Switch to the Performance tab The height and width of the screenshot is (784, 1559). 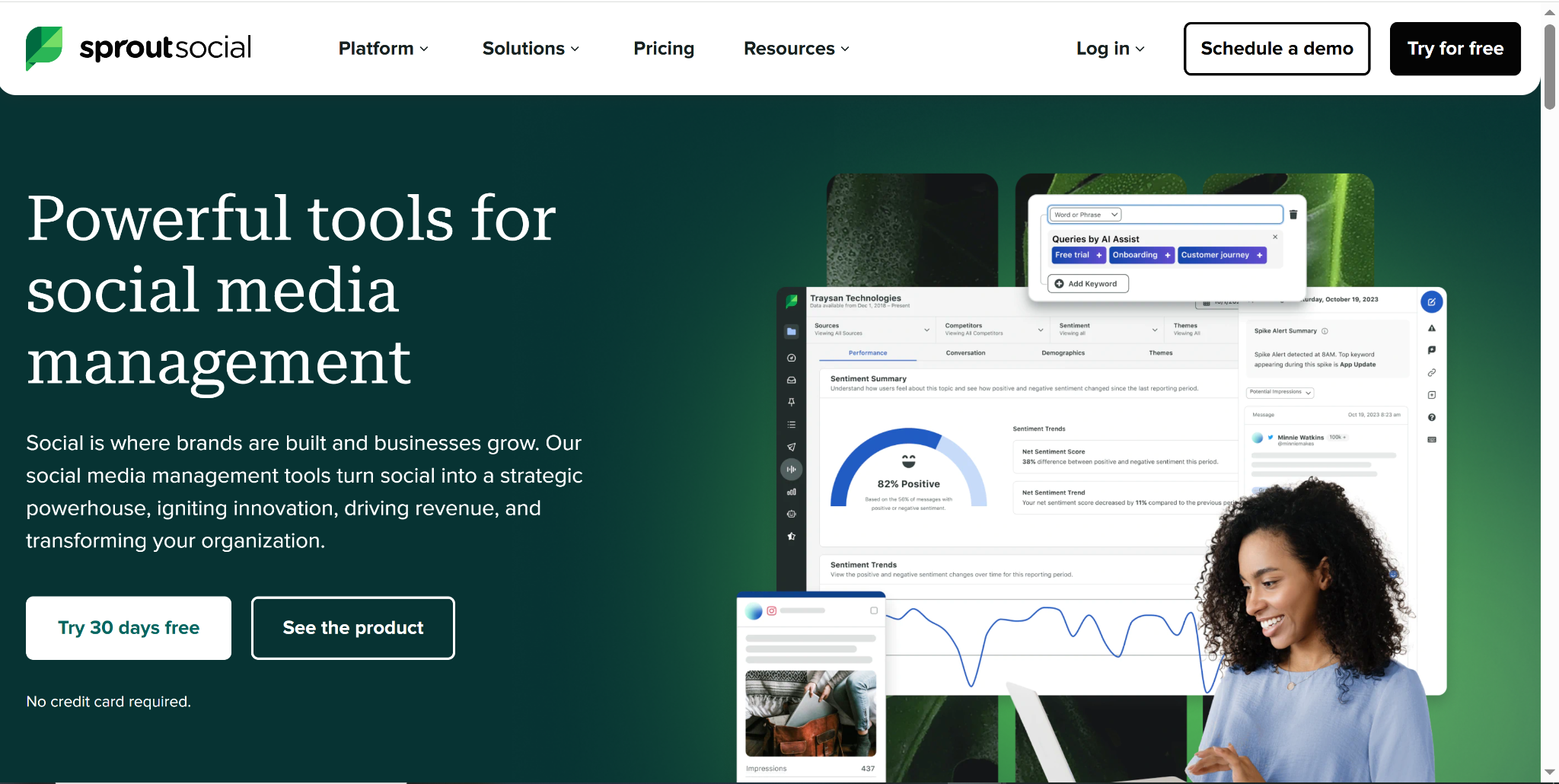(868, 353)
